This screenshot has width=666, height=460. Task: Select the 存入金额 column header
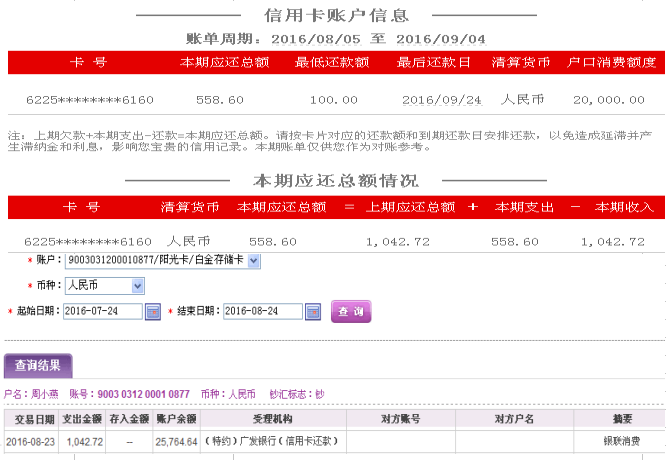pyautogui.click(x=130, y=419)
